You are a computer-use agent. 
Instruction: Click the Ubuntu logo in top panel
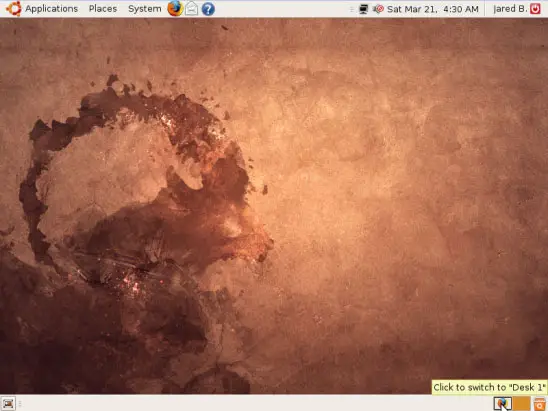pyautogui.click(x=13, y=8)
